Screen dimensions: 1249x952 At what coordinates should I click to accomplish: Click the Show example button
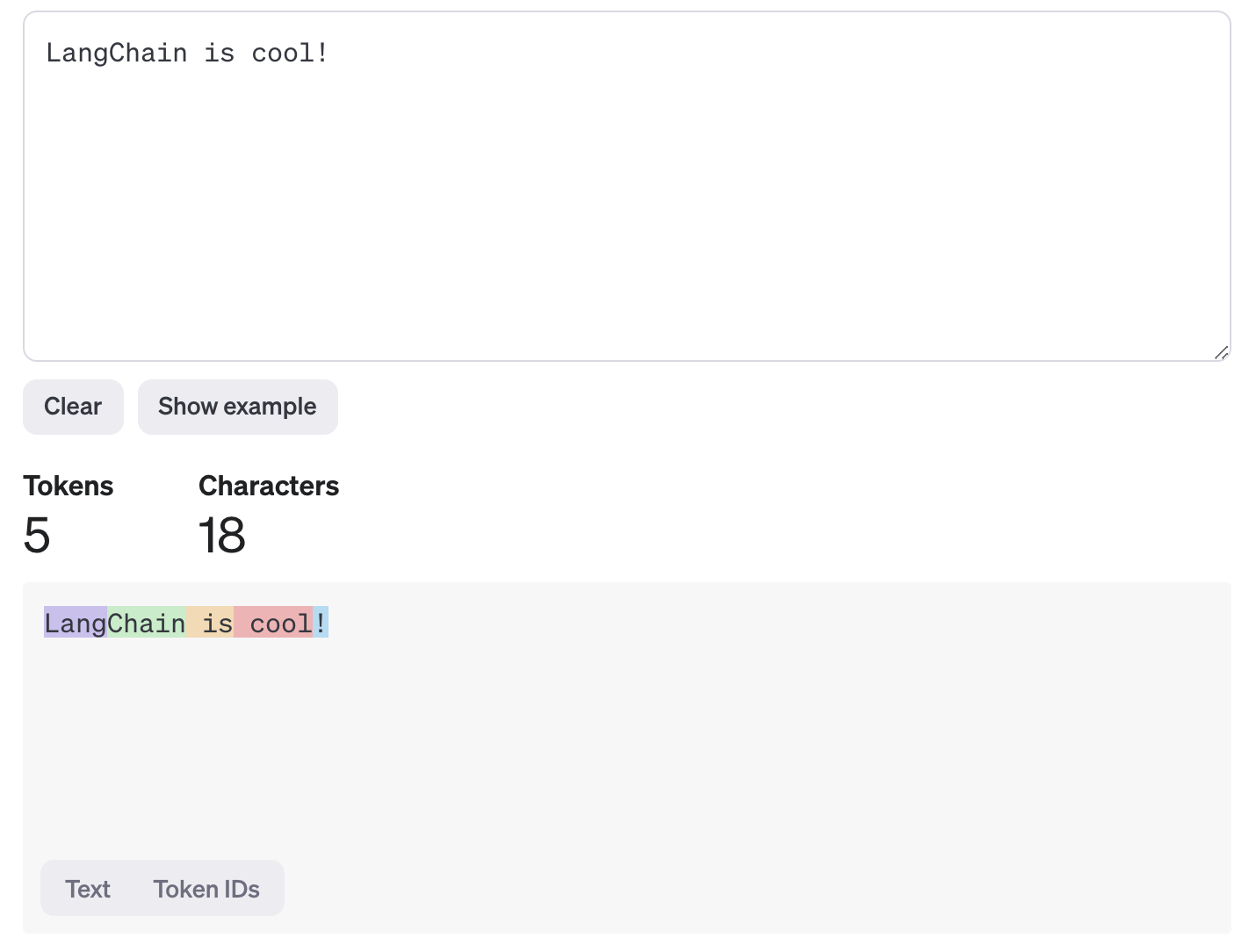(237, 407)
